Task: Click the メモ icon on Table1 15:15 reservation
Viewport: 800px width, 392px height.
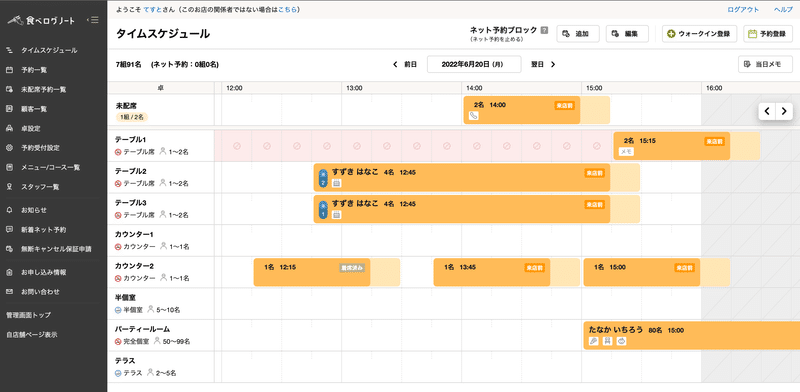Action: point(626,152)
